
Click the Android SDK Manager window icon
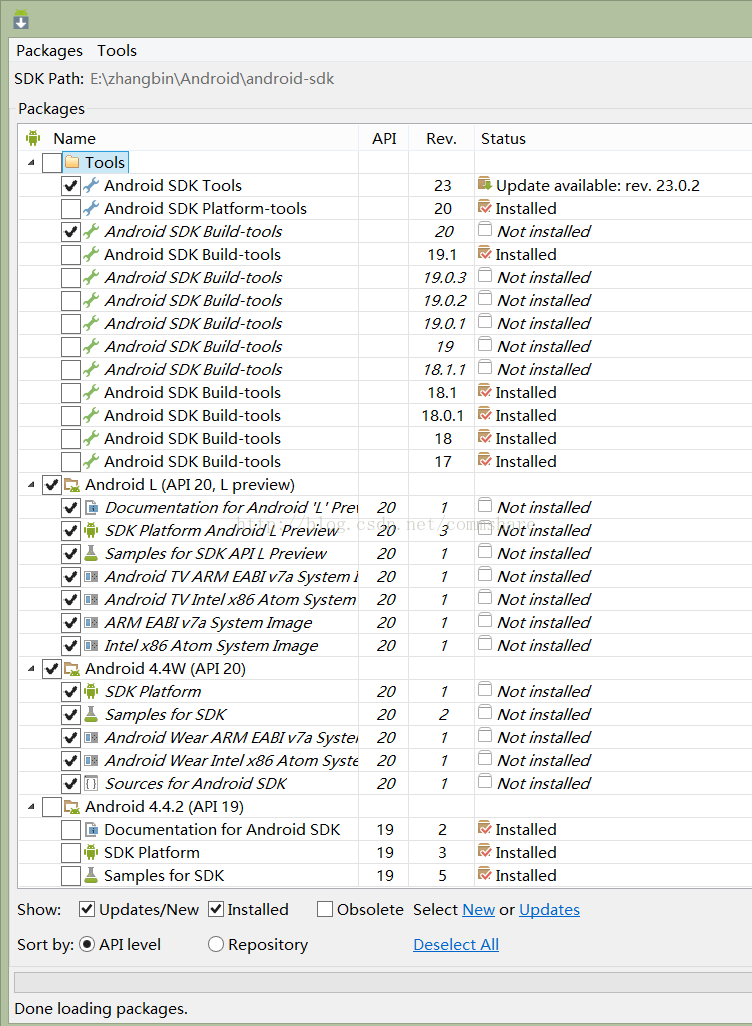click(x=21, y=20)
